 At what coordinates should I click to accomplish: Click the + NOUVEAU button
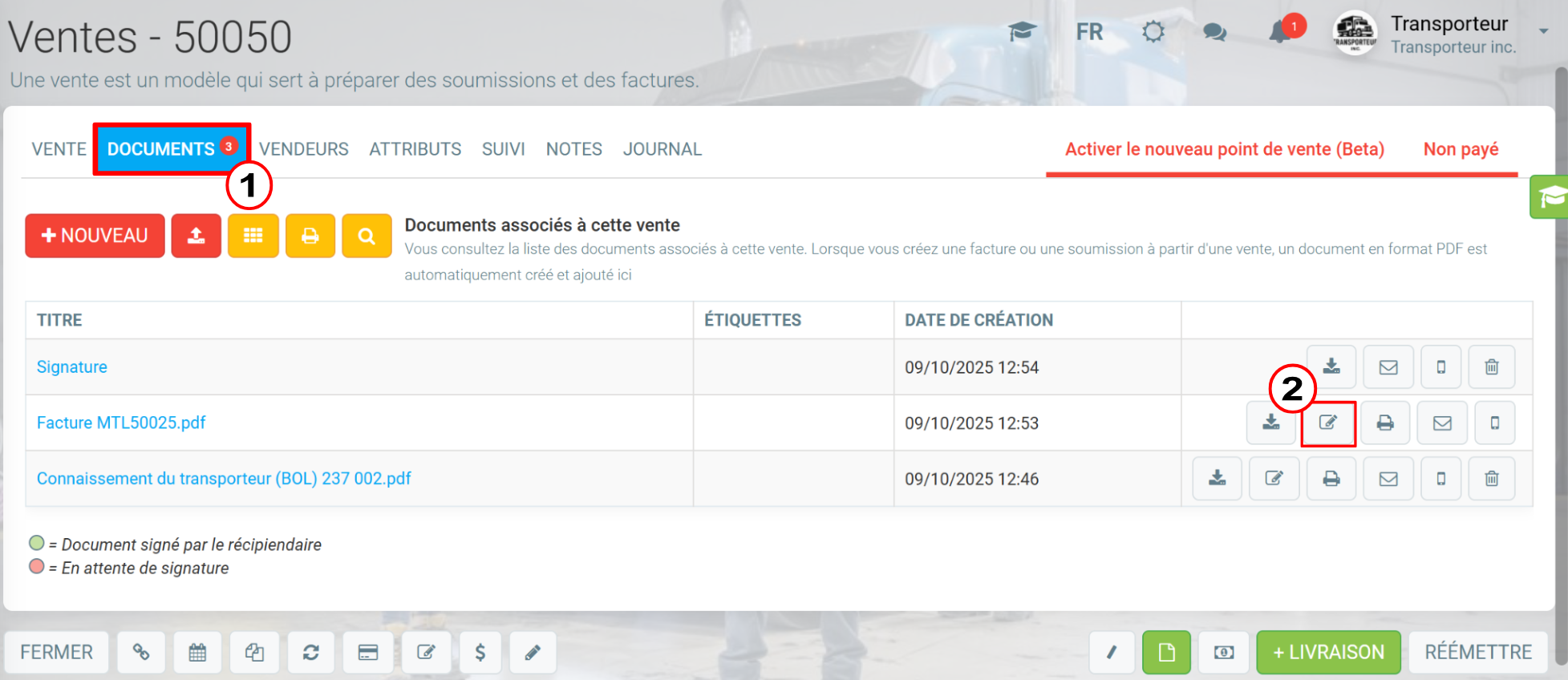coord(95,236)
